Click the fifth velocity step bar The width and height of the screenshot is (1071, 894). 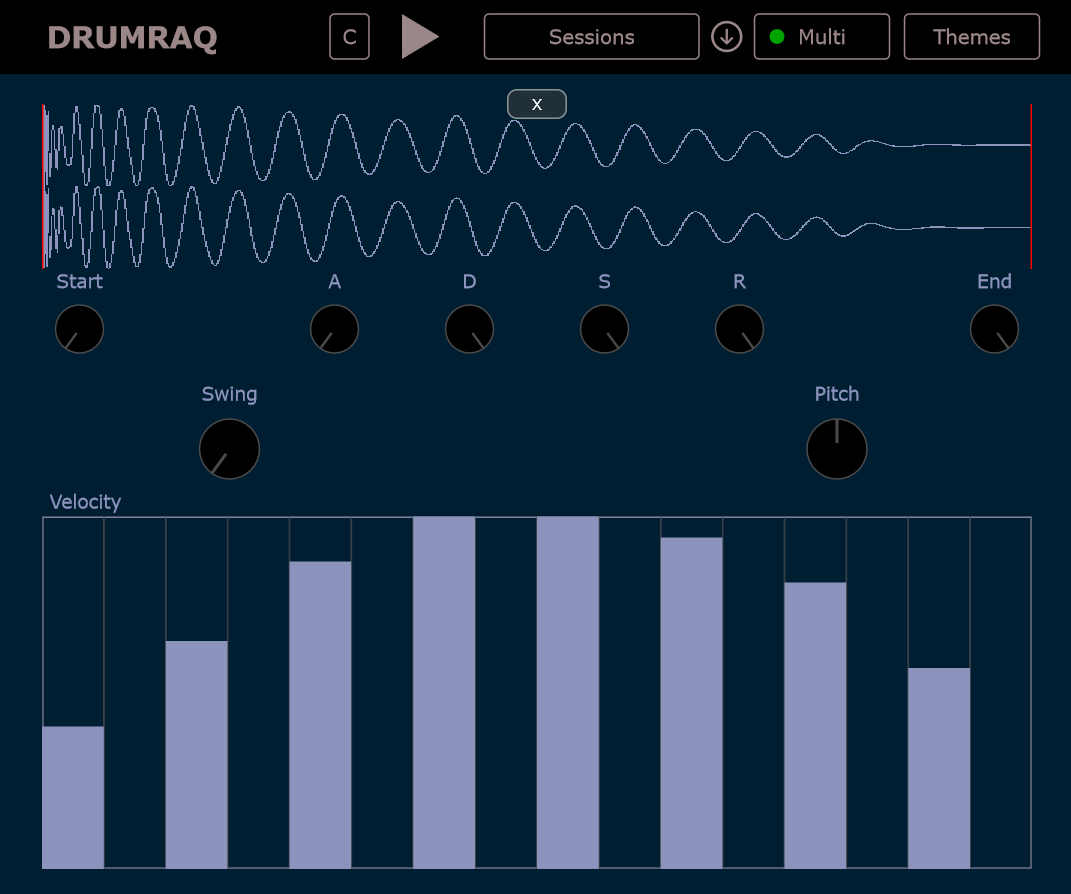(320, 715)
